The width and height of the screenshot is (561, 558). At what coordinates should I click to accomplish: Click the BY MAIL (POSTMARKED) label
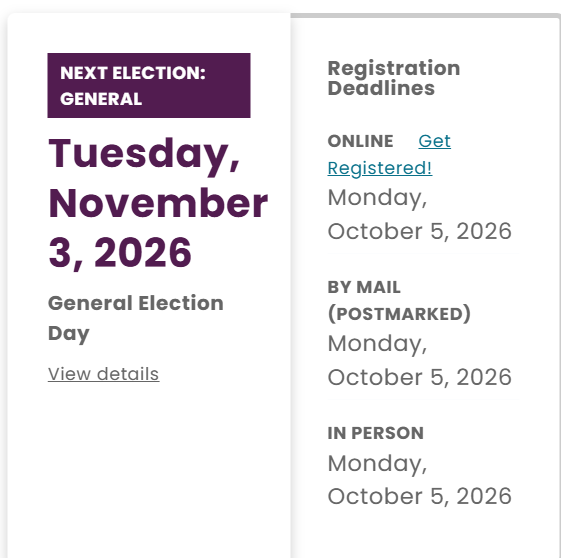[399, 301]
